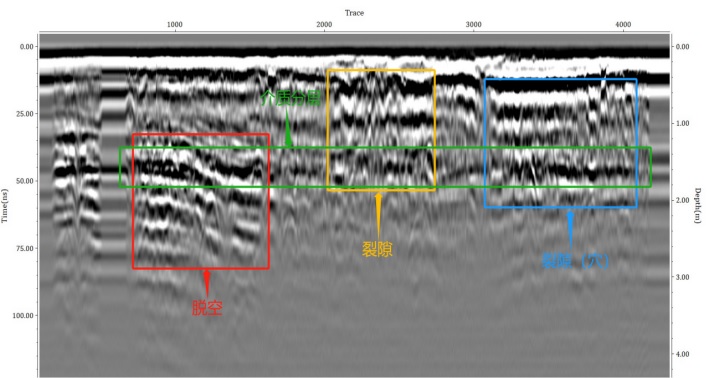Click the 1000 trace tick label

(x=175, y=24)
